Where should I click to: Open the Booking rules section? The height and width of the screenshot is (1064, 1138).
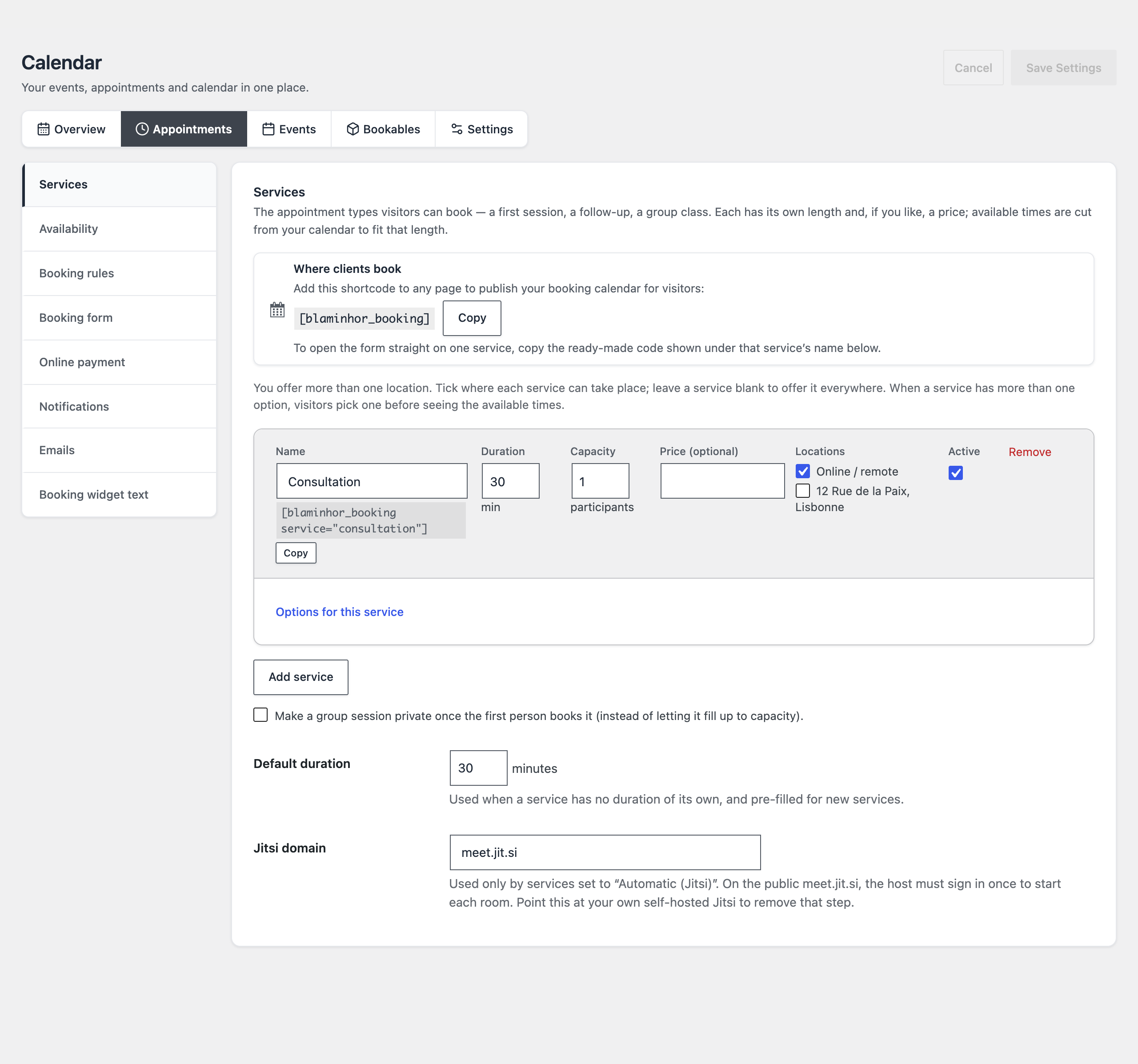pyautogui.click(x=119, y=274)
